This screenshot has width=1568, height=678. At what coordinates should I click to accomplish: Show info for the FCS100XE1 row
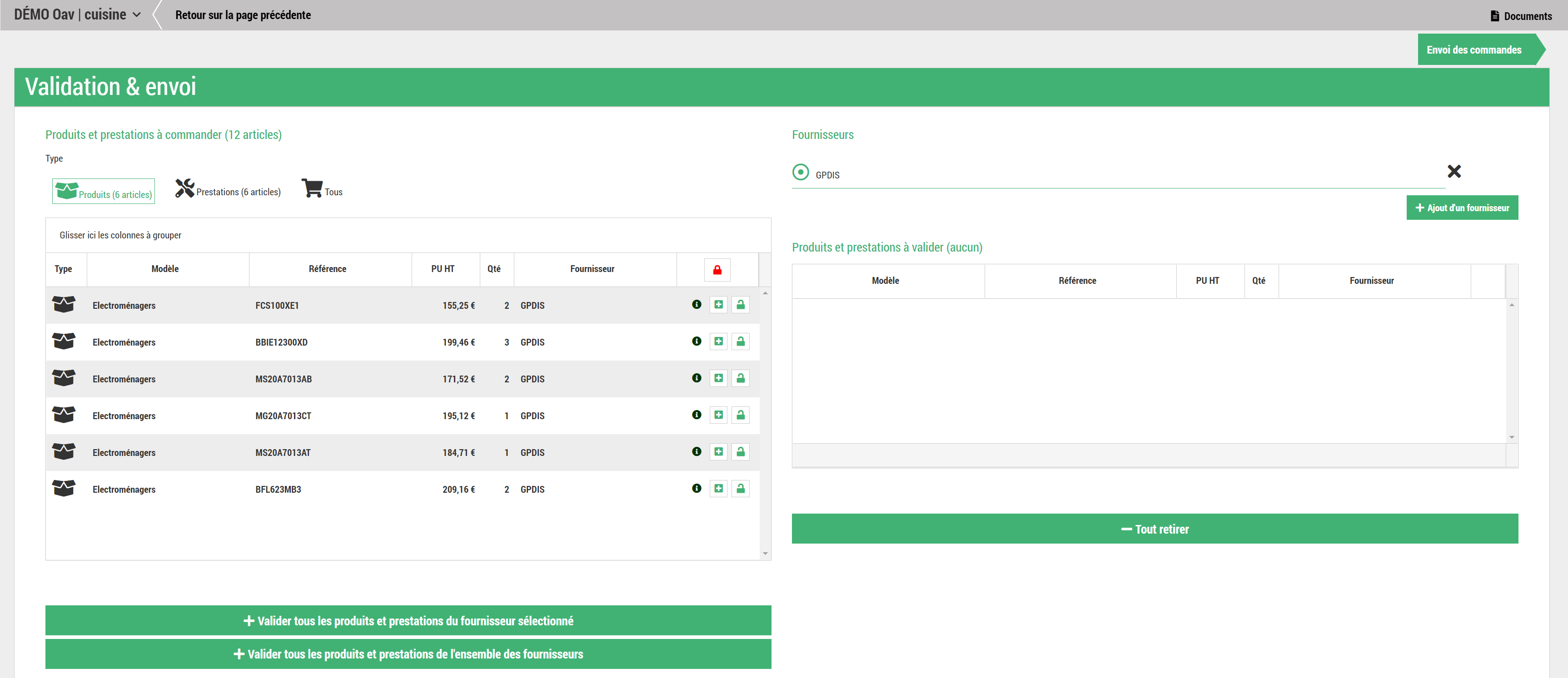click(x=697, y=304)
